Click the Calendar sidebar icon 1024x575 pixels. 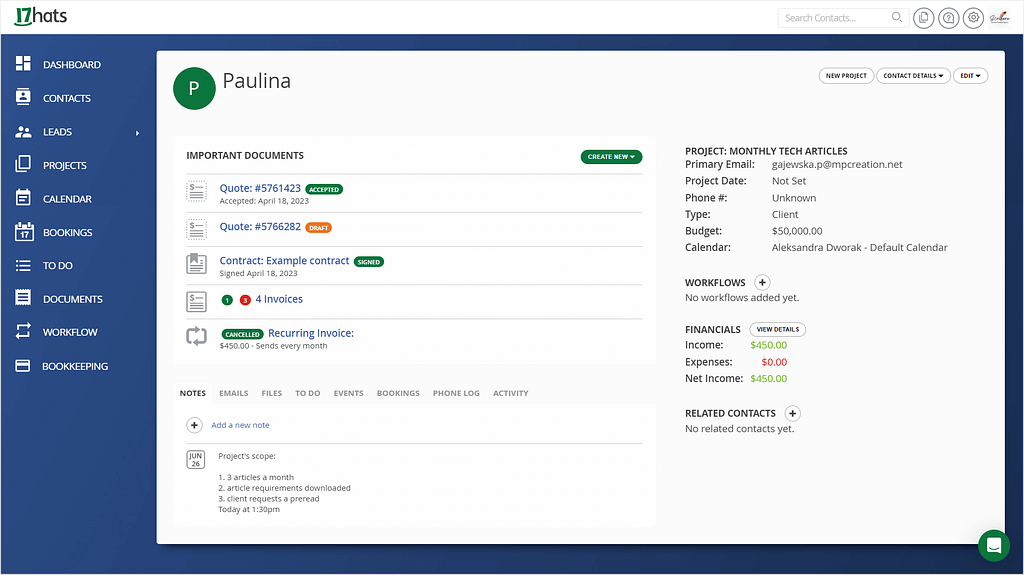click(x=23, y=197)
